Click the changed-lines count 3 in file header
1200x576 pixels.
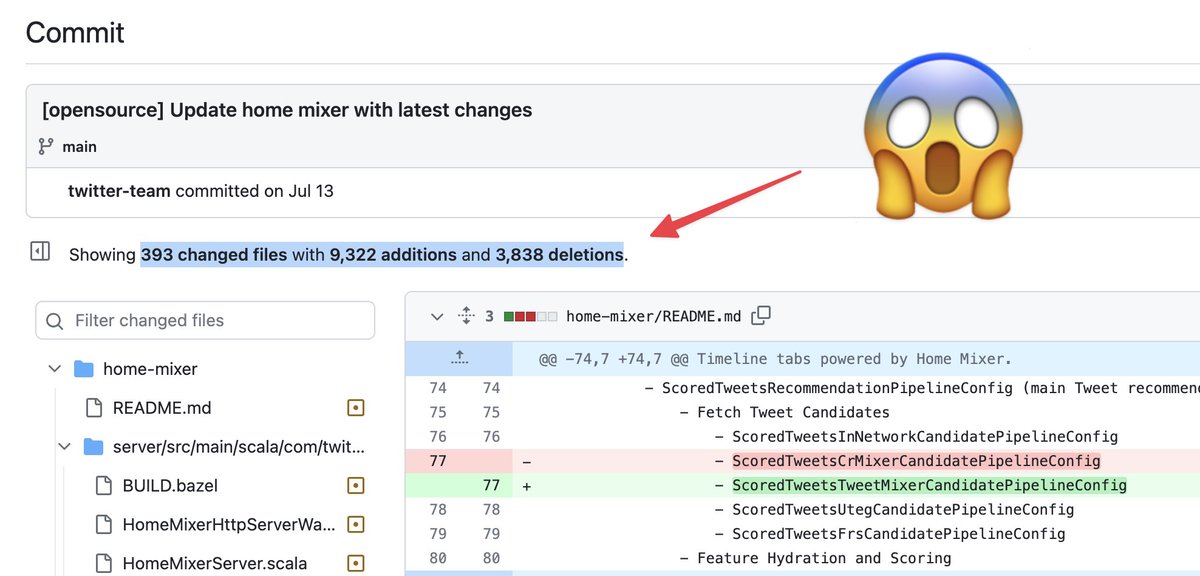tap(490, 316)
